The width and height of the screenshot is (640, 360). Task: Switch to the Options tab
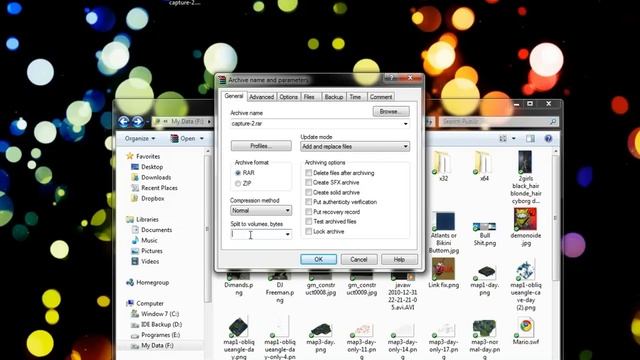click(288, 97)
